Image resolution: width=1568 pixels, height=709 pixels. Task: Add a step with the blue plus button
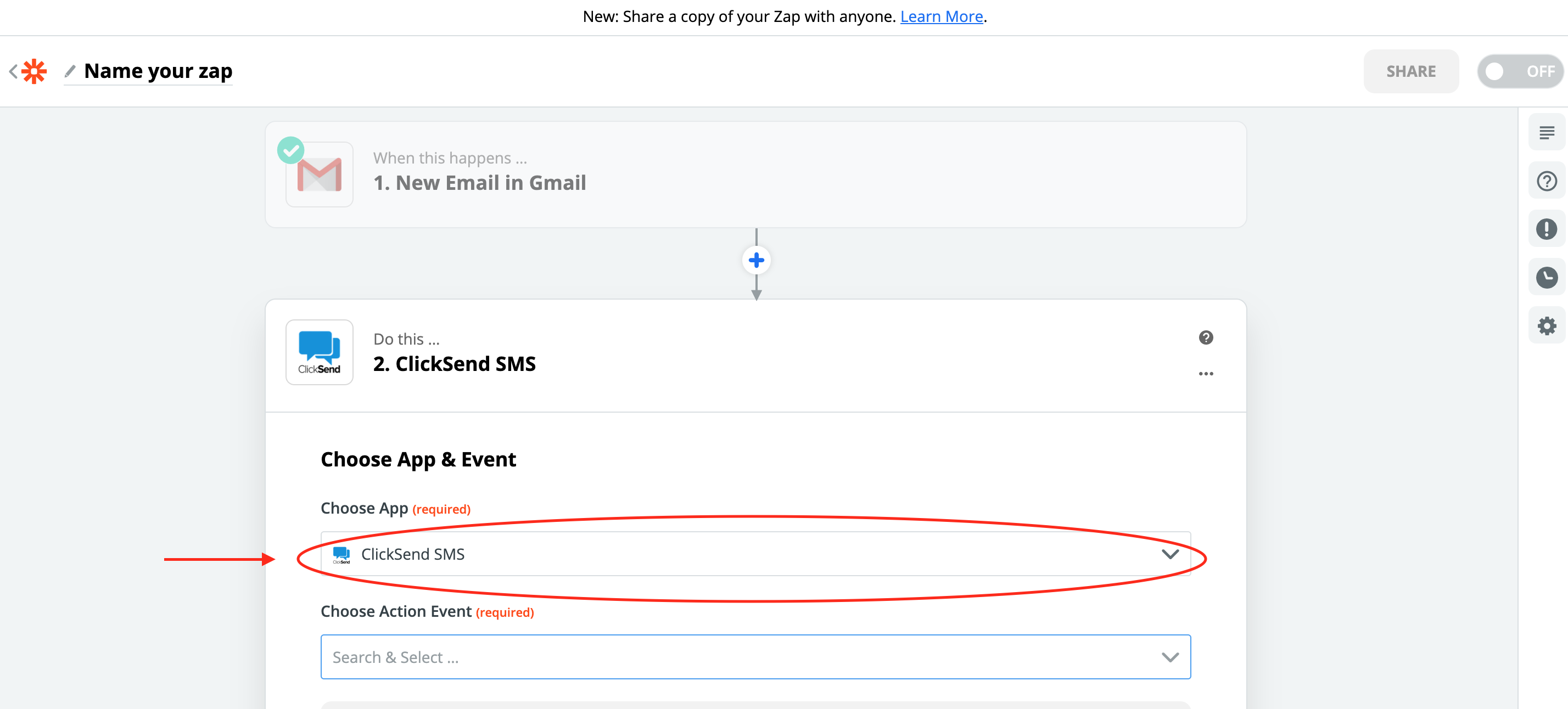[756, 261]
